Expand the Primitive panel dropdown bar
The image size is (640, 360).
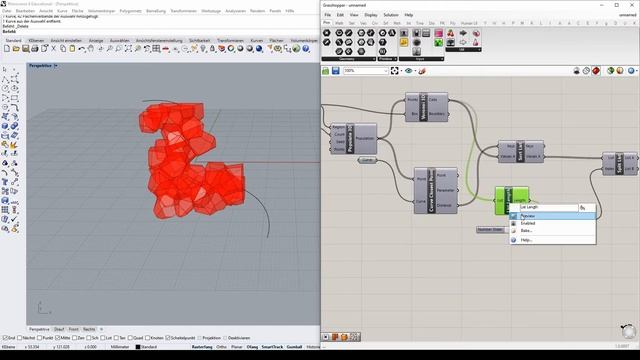[387, 59]
